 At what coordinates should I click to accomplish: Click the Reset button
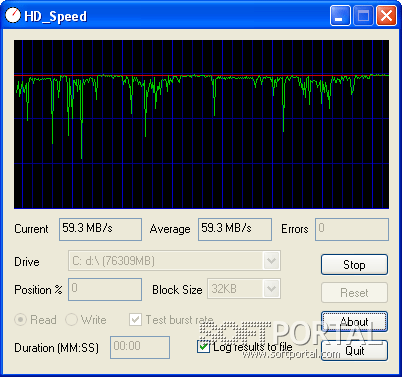click(354, 293)
